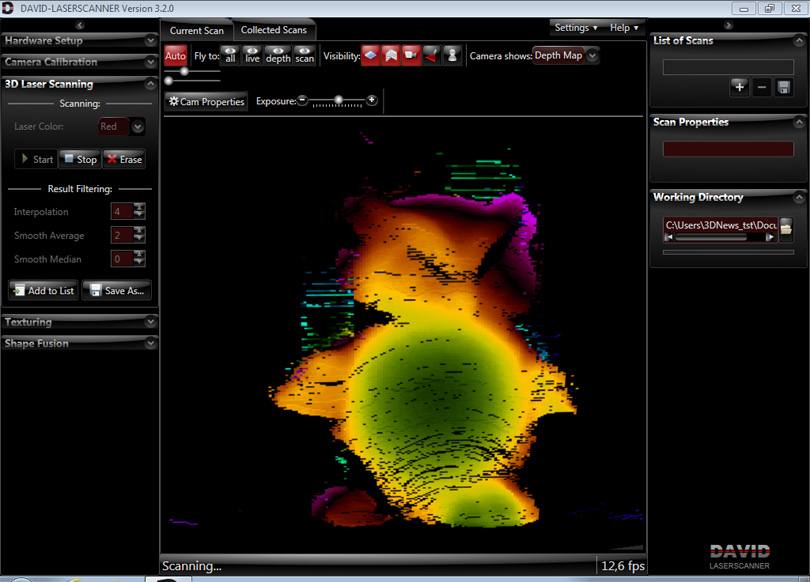Click the Fly to depth icon

point(278,55)
